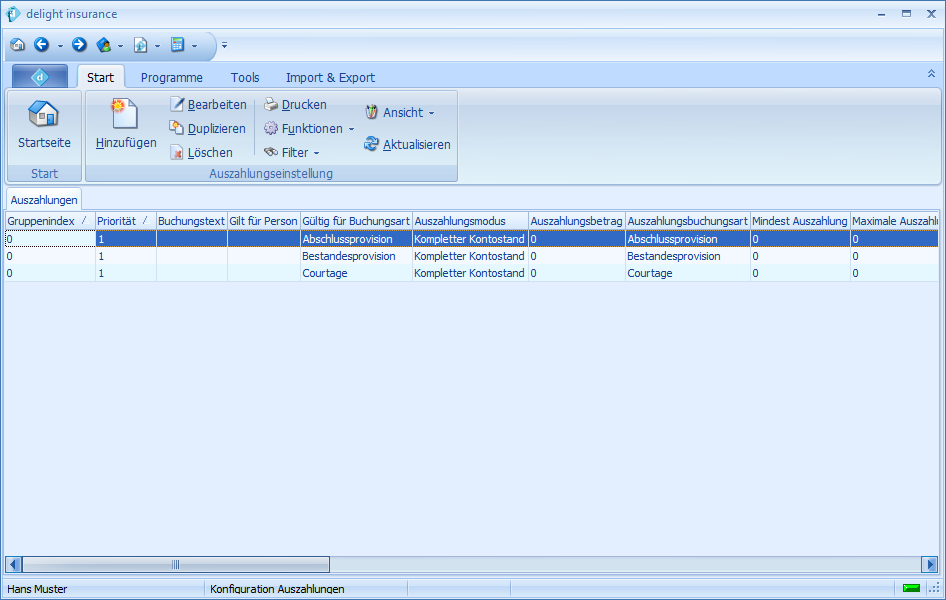Refresh the list with Aktualisieren

pos(407,145)
